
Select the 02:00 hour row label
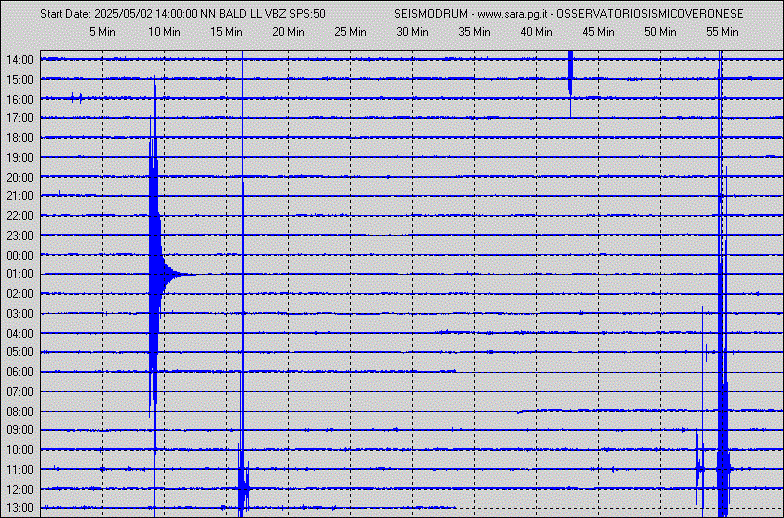tap(20, 294)
